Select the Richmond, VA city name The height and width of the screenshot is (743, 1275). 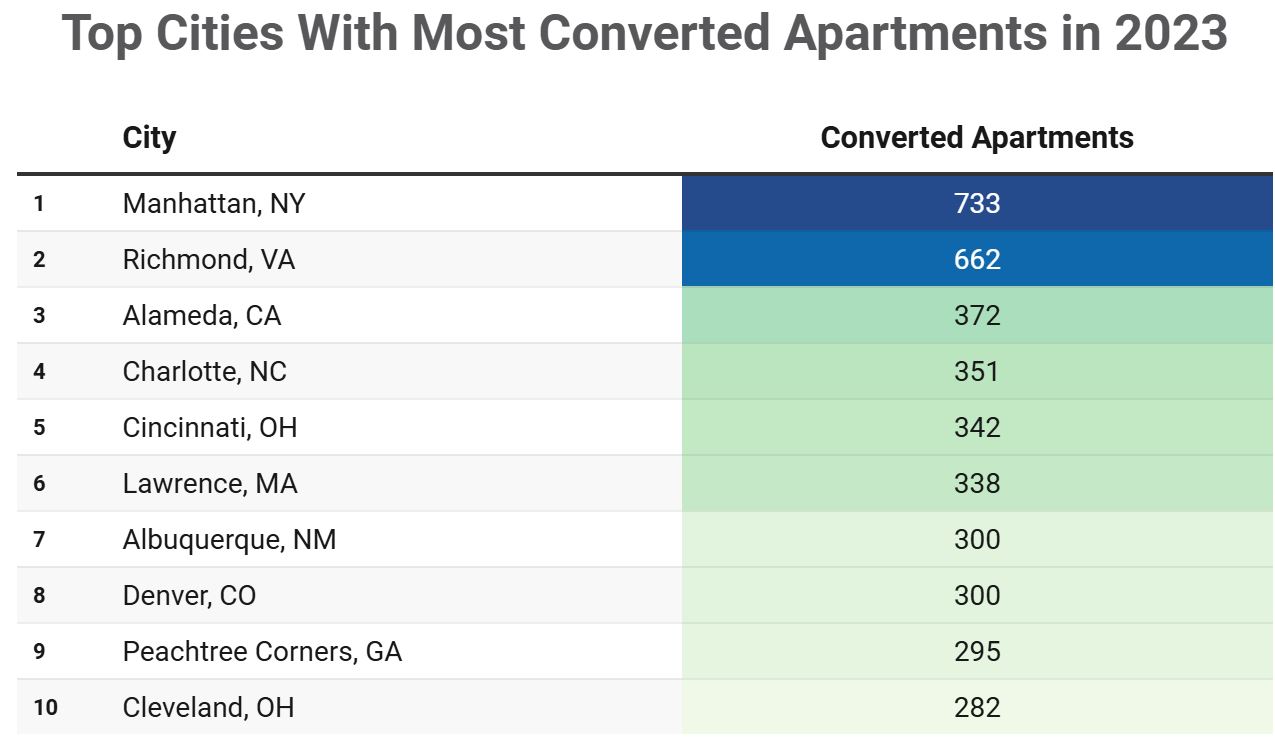click(208, 260)
